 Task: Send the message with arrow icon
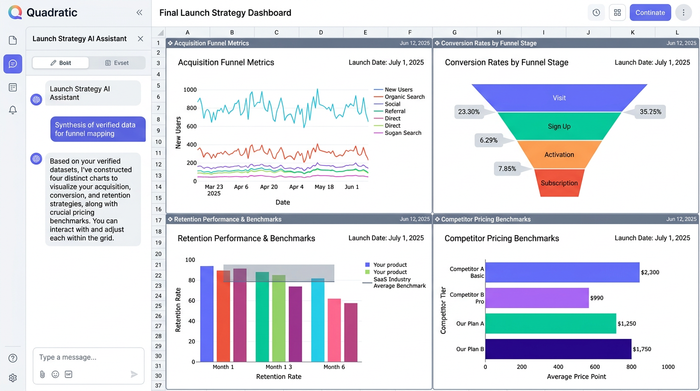(x=134, y=374)
